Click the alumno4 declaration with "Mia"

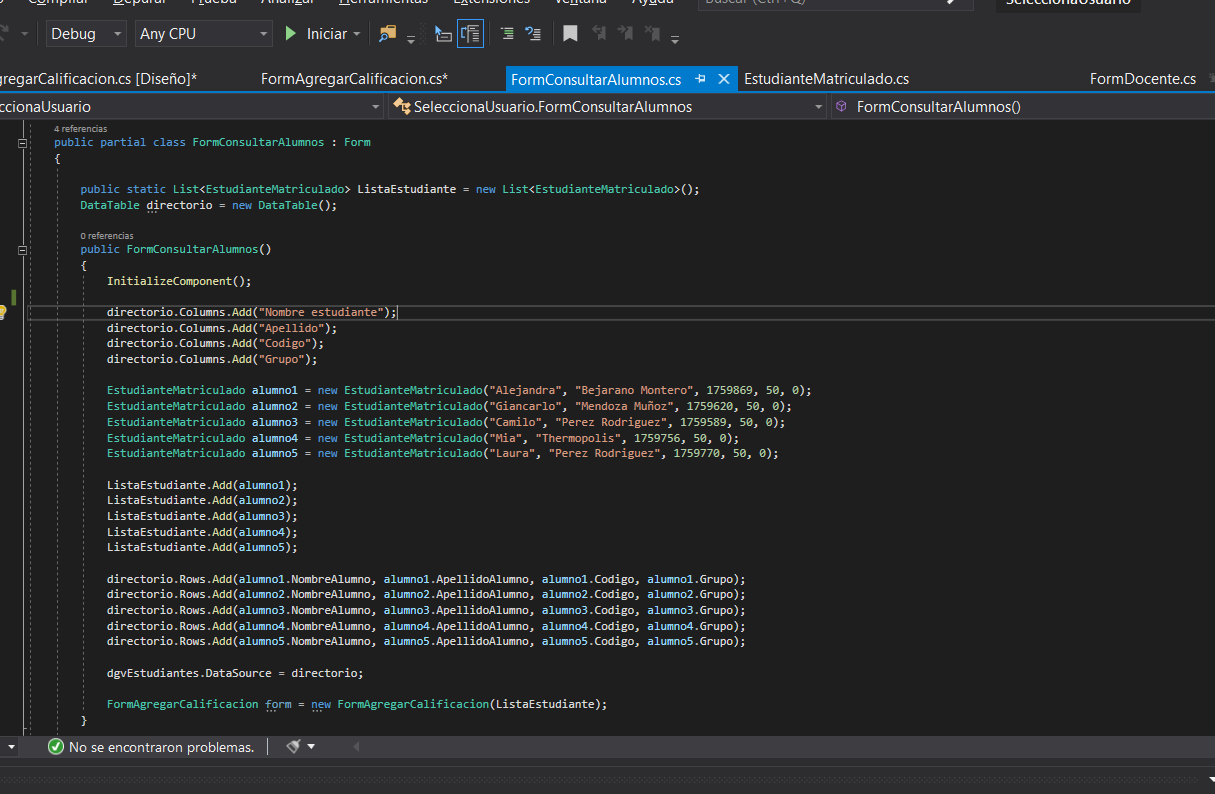tap(423, 438)
